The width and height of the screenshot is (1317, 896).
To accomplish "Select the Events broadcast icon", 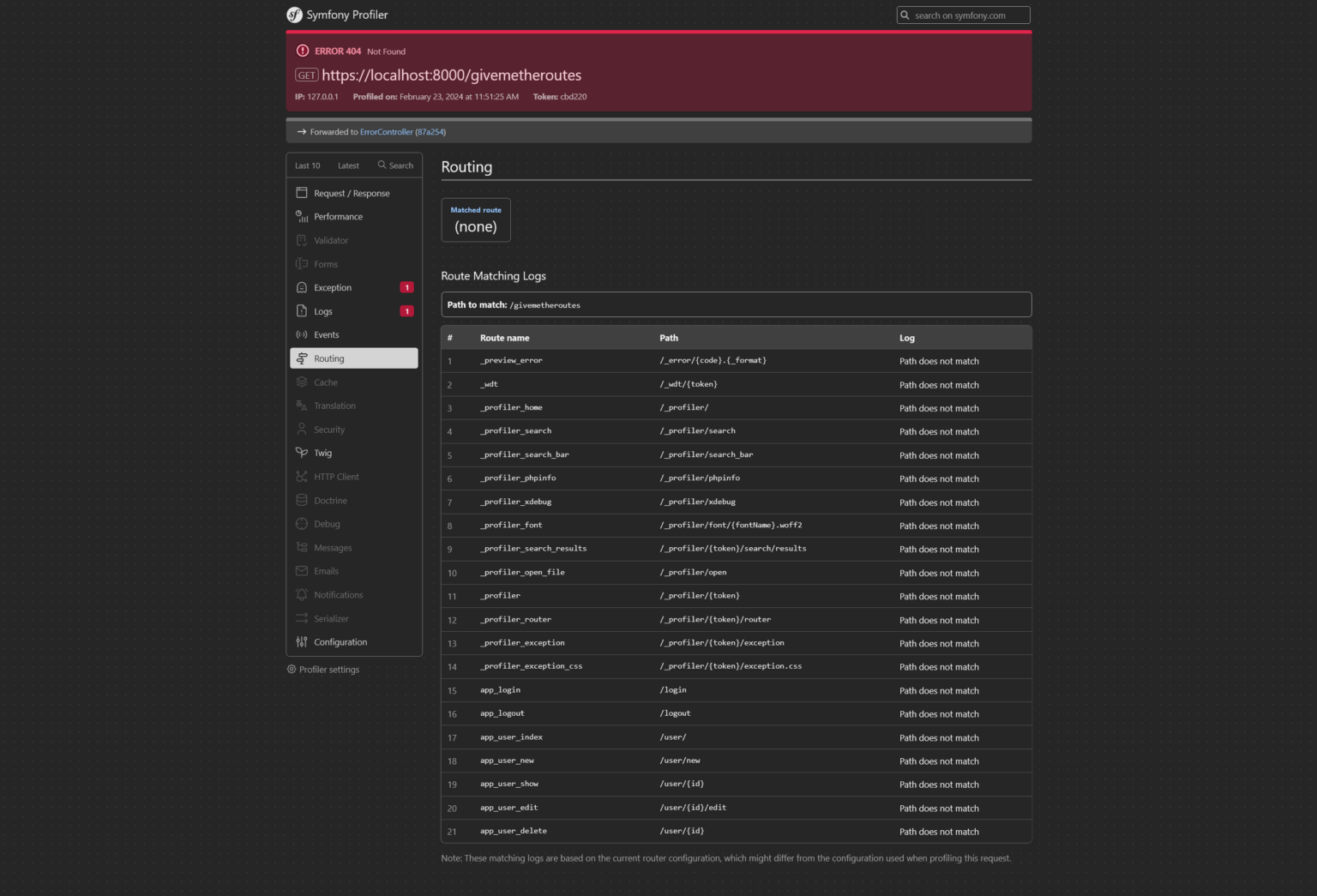I will click(x=302, y=334).
